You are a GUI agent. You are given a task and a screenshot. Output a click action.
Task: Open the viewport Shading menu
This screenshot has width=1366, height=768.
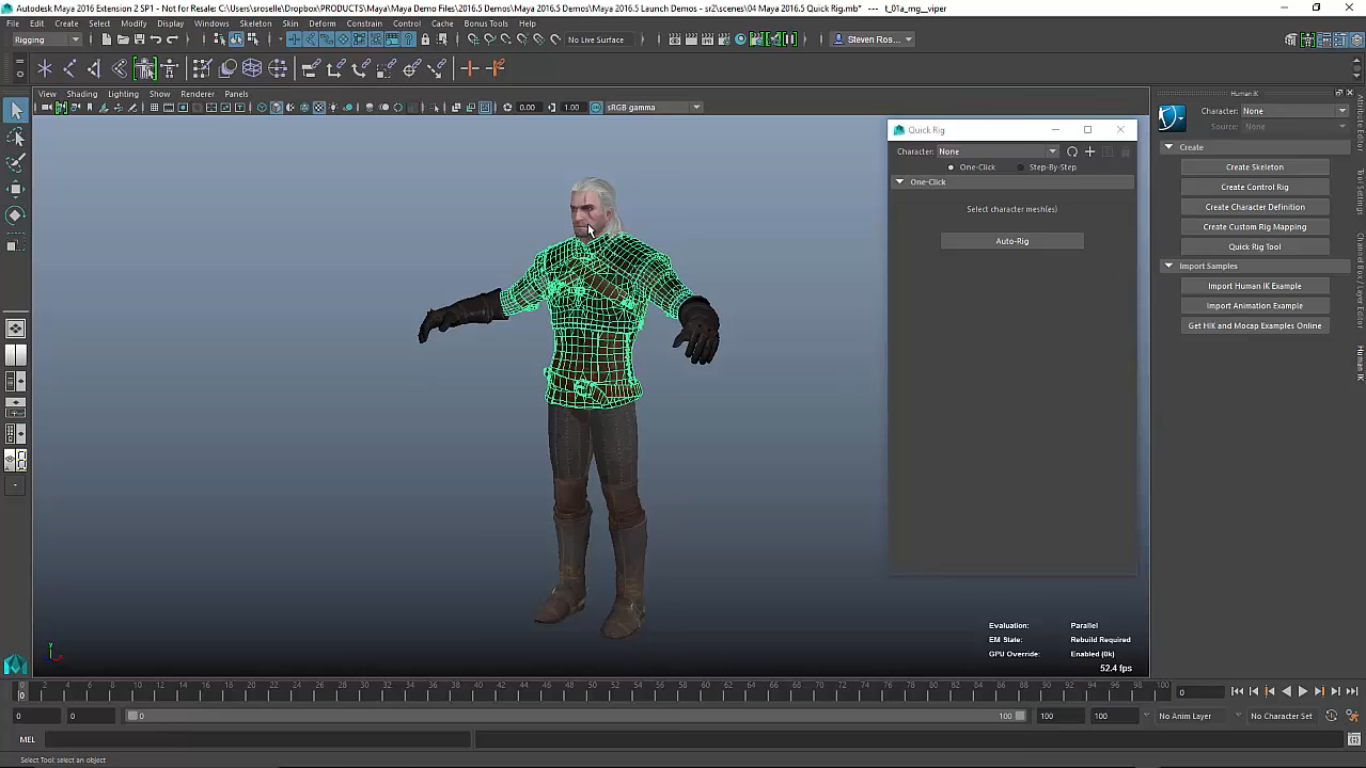pyautogui.click(x=82, y=94)
